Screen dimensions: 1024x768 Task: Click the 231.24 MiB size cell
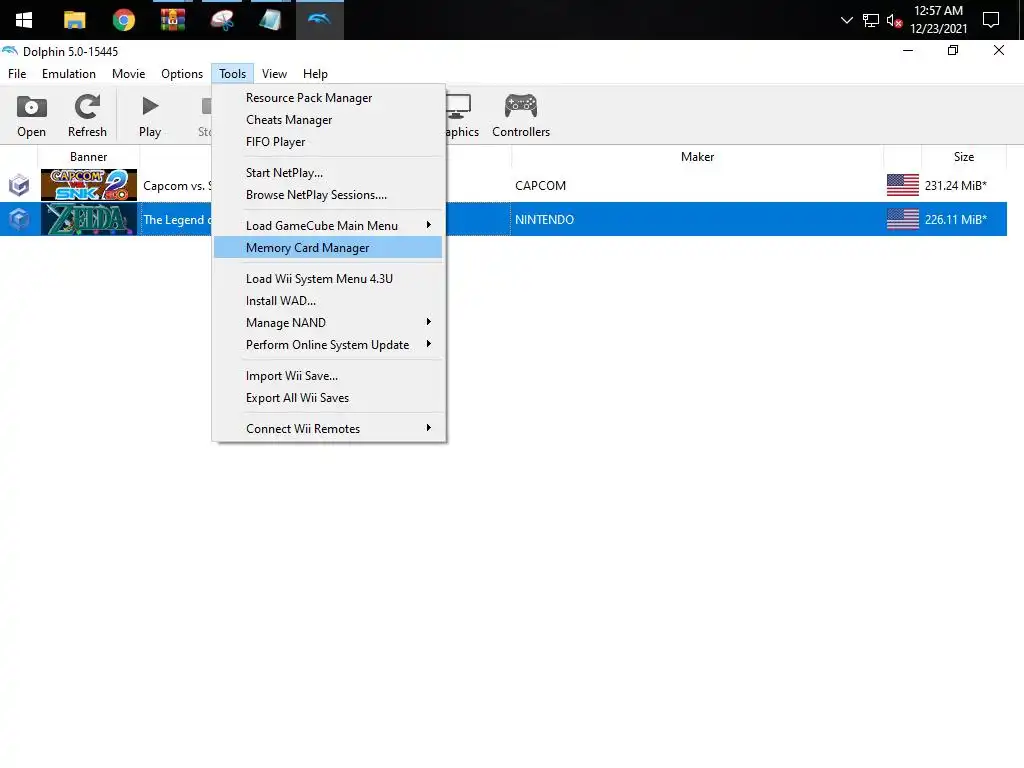pyautogui.click(x=955, y=185)
